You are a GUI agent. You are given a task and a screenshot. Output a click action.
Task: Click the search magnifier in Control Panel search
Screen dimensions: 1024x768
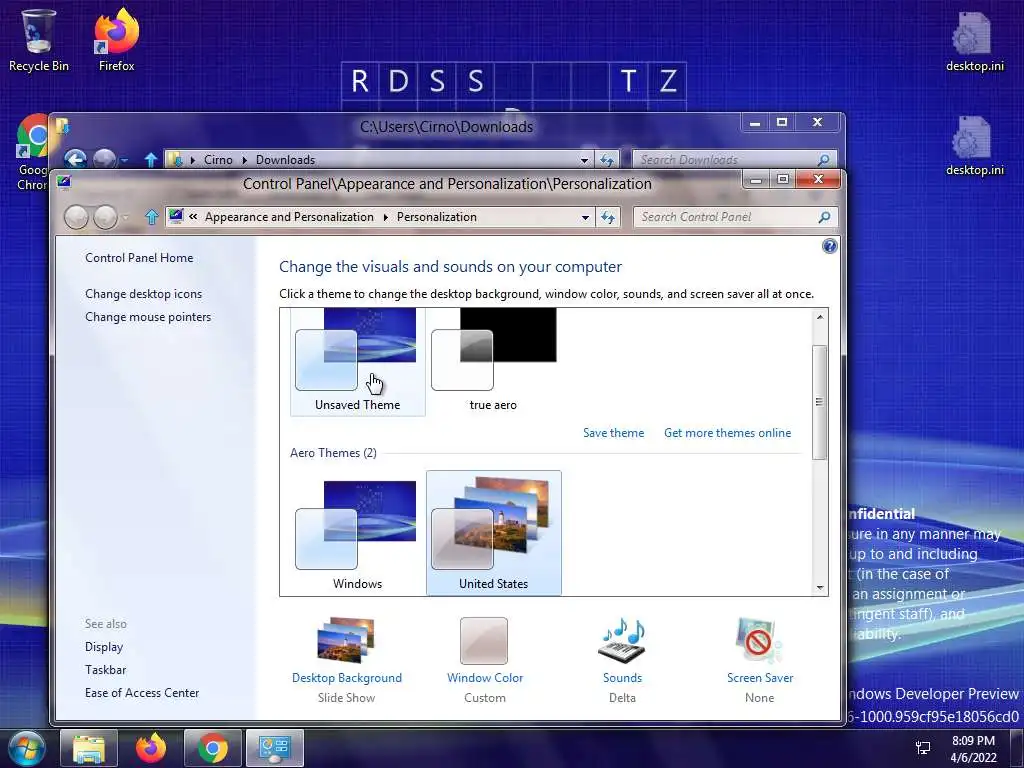coord(824,217)
